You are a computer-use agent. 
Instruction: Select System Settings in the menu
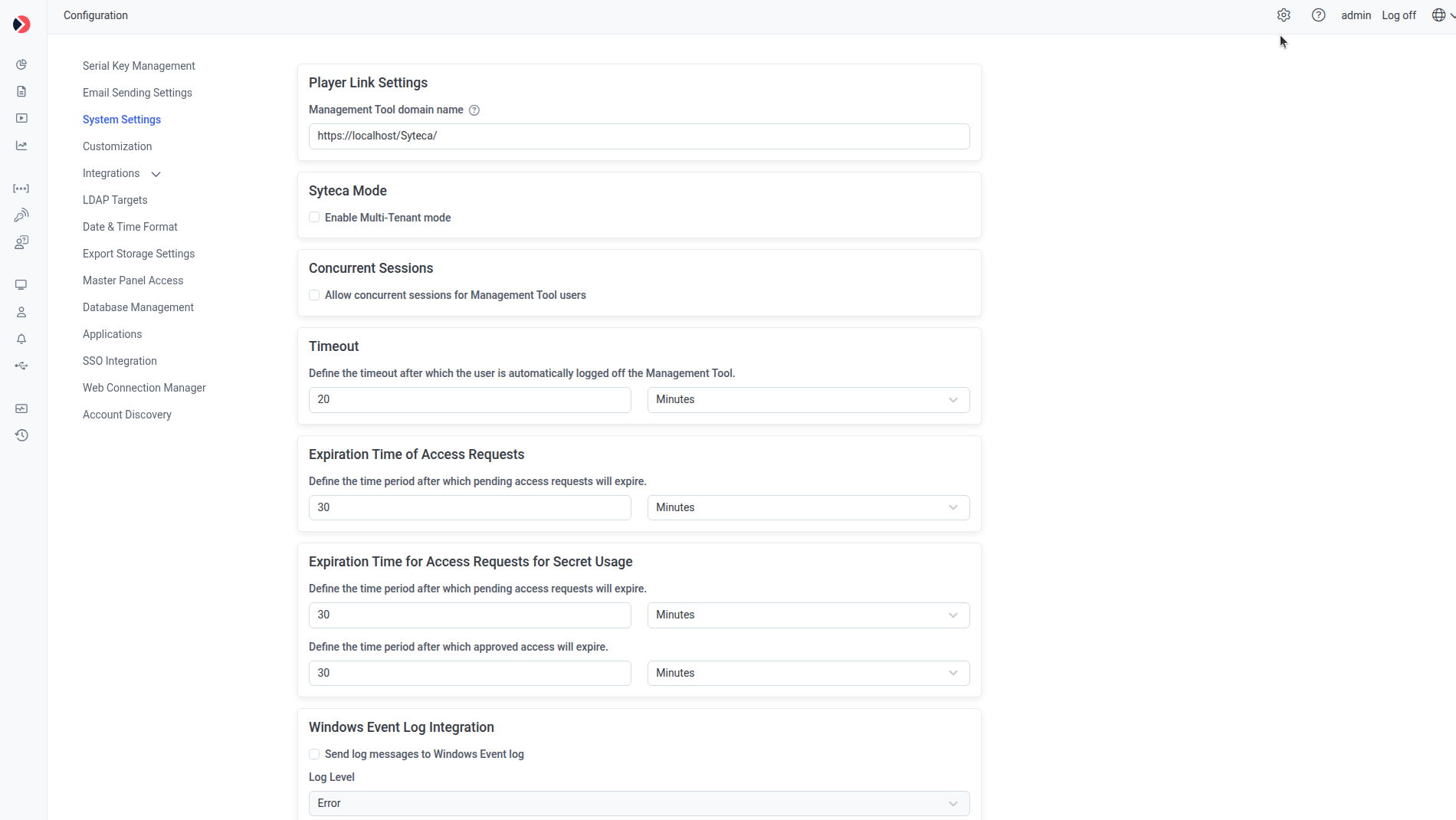122,120
